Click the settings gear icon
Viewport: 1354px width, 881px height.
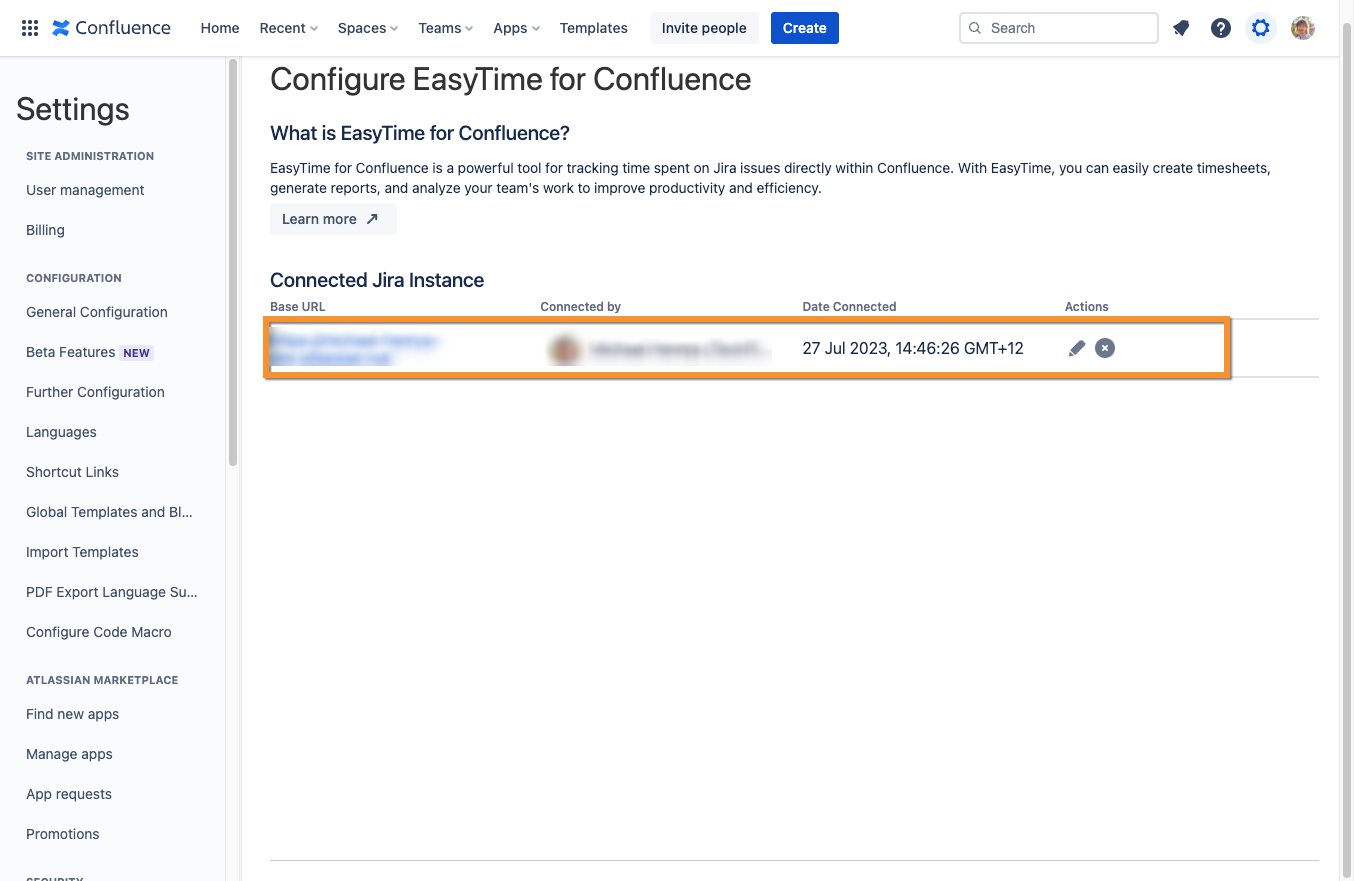click(1261, 28)
